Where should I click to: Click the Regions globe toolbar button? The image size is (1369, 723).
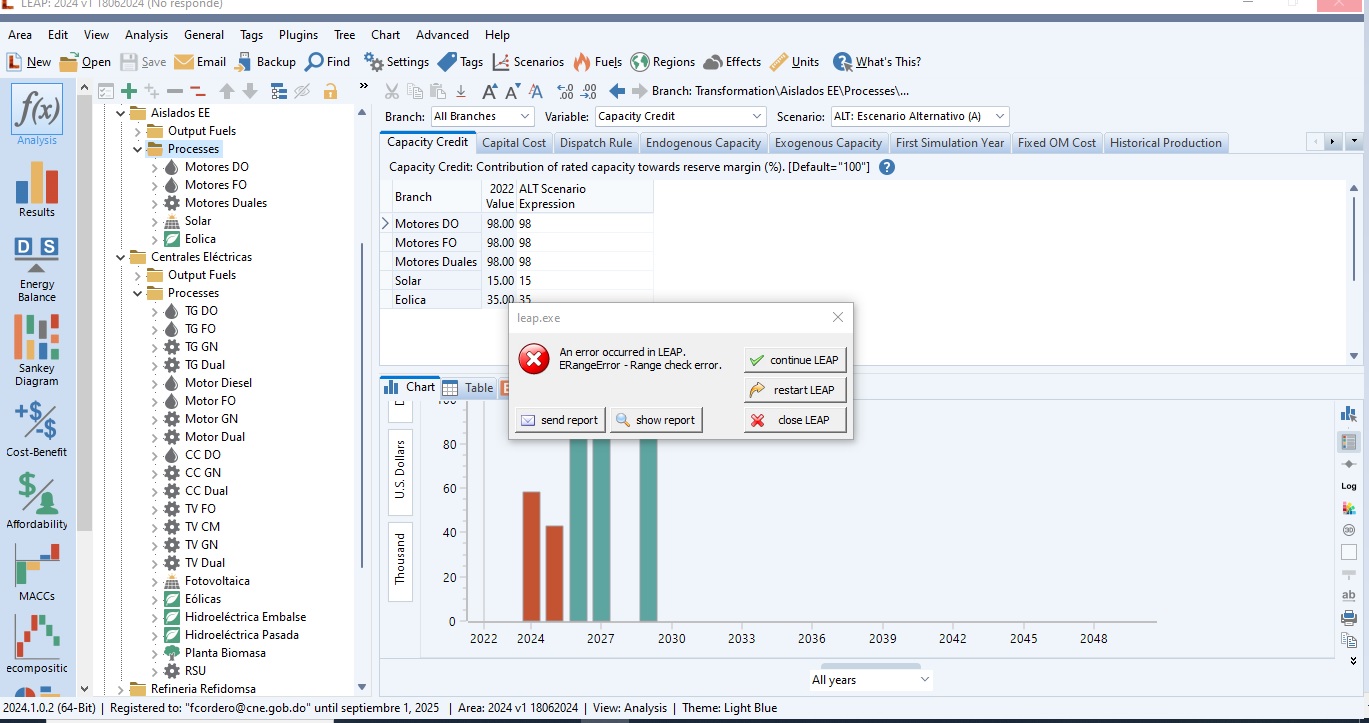click(662, 62)
